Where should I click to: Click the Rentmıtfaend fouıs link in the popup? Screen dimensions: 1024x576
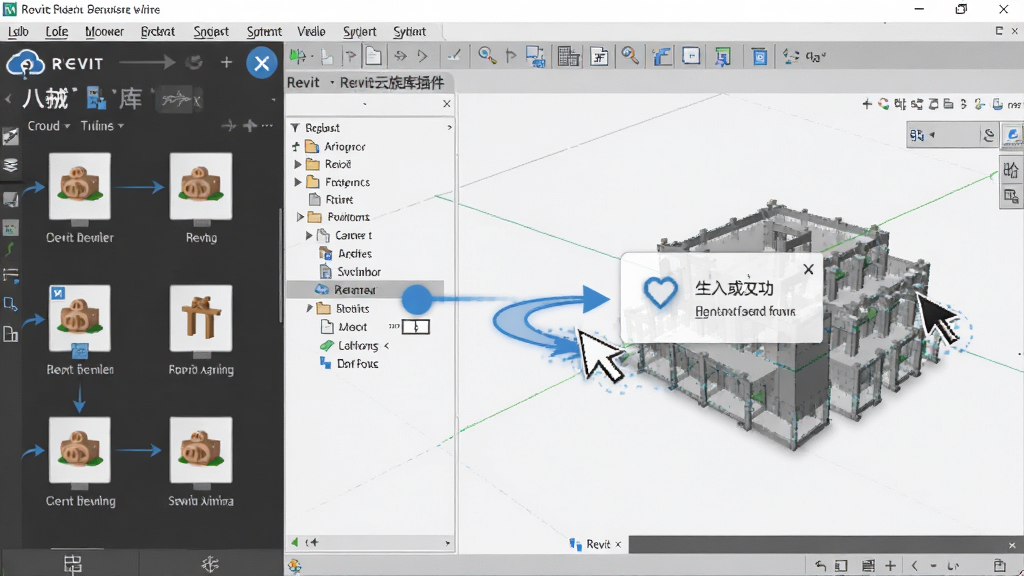point(745,312)
